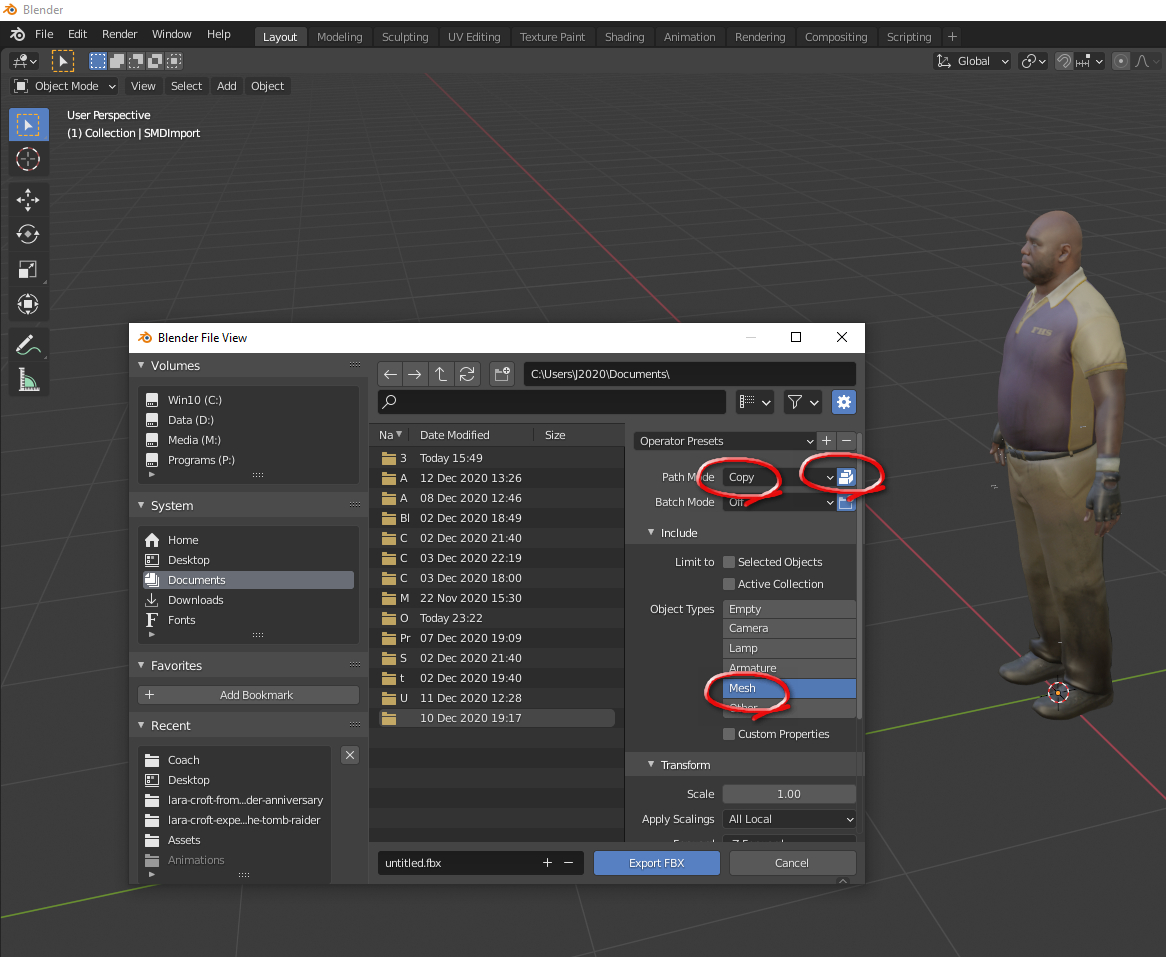Switch to the Modeling workspace tab
This screenshot has height=957, width=1166.
coord(339,37)
